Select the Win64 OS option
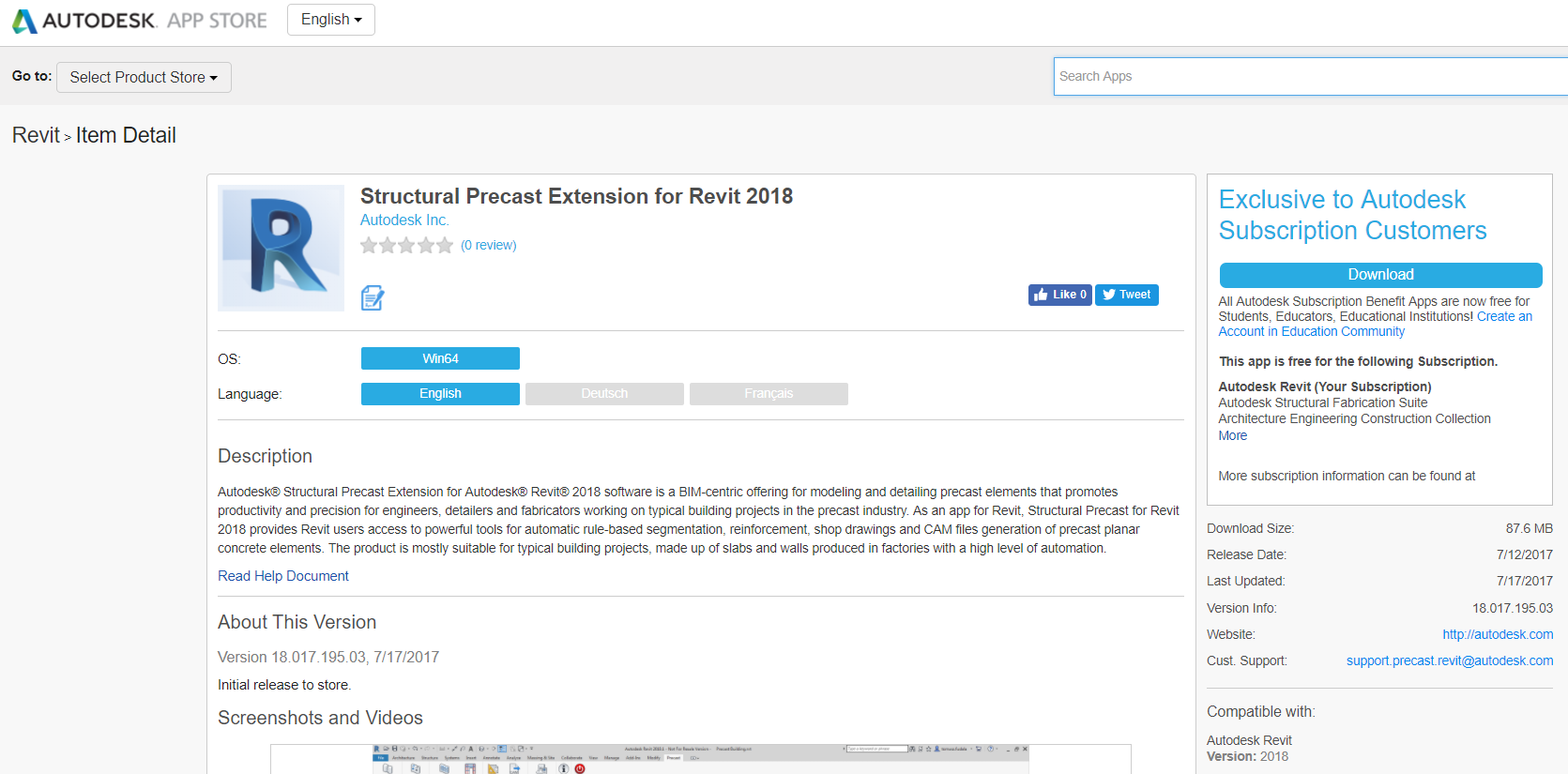This screenshot has width=1568, height=774. [440, 358]
